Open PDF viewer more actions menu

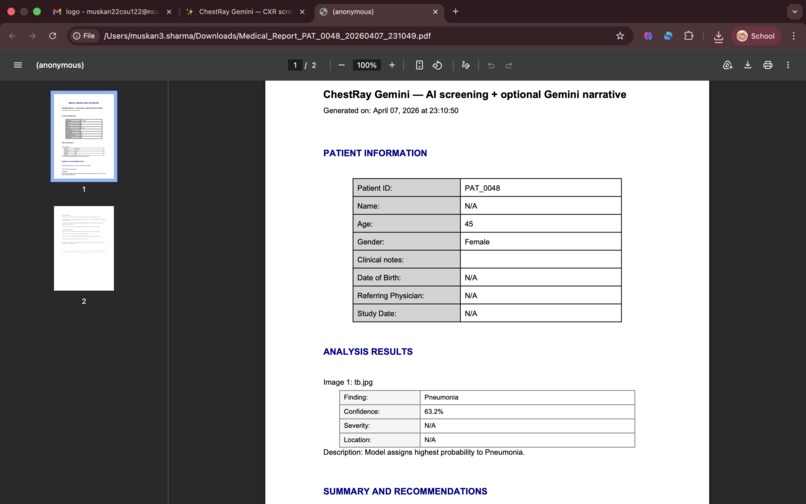pos(787,65)
